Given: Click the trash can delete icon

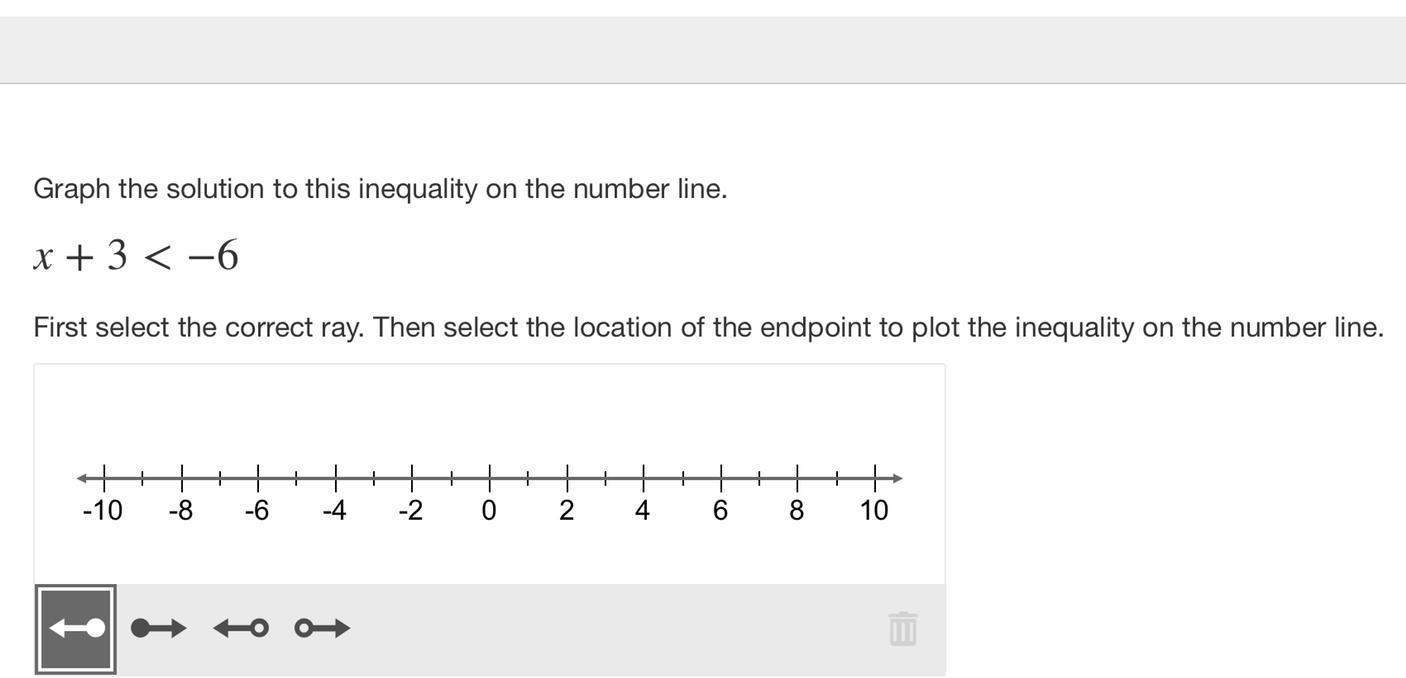Looking at the screenshot, I should pyautogui.click(x=903, y=629).
